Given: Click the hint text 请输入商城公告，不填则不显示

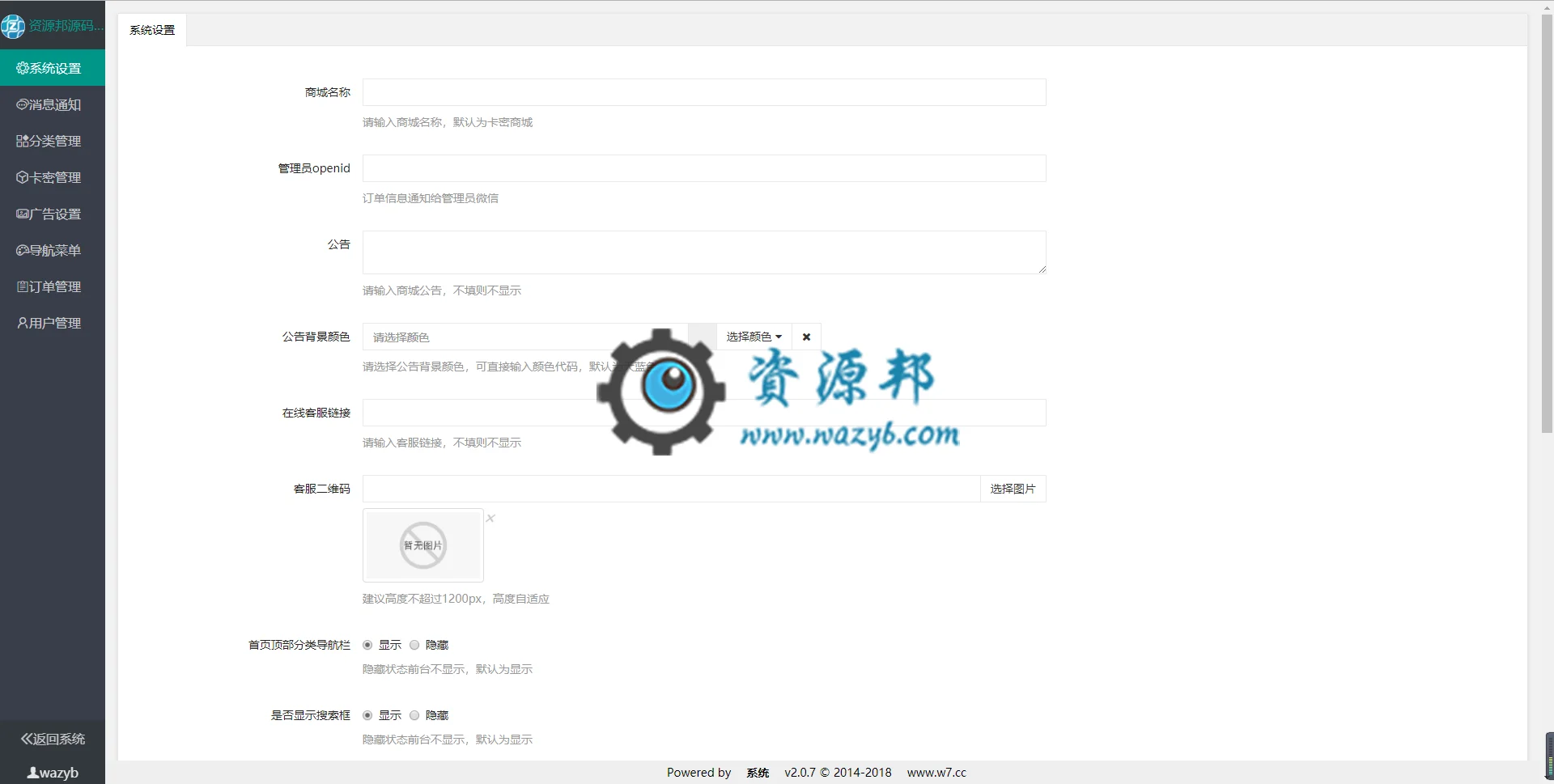Looking at the screenshot, I should point(442,290).
